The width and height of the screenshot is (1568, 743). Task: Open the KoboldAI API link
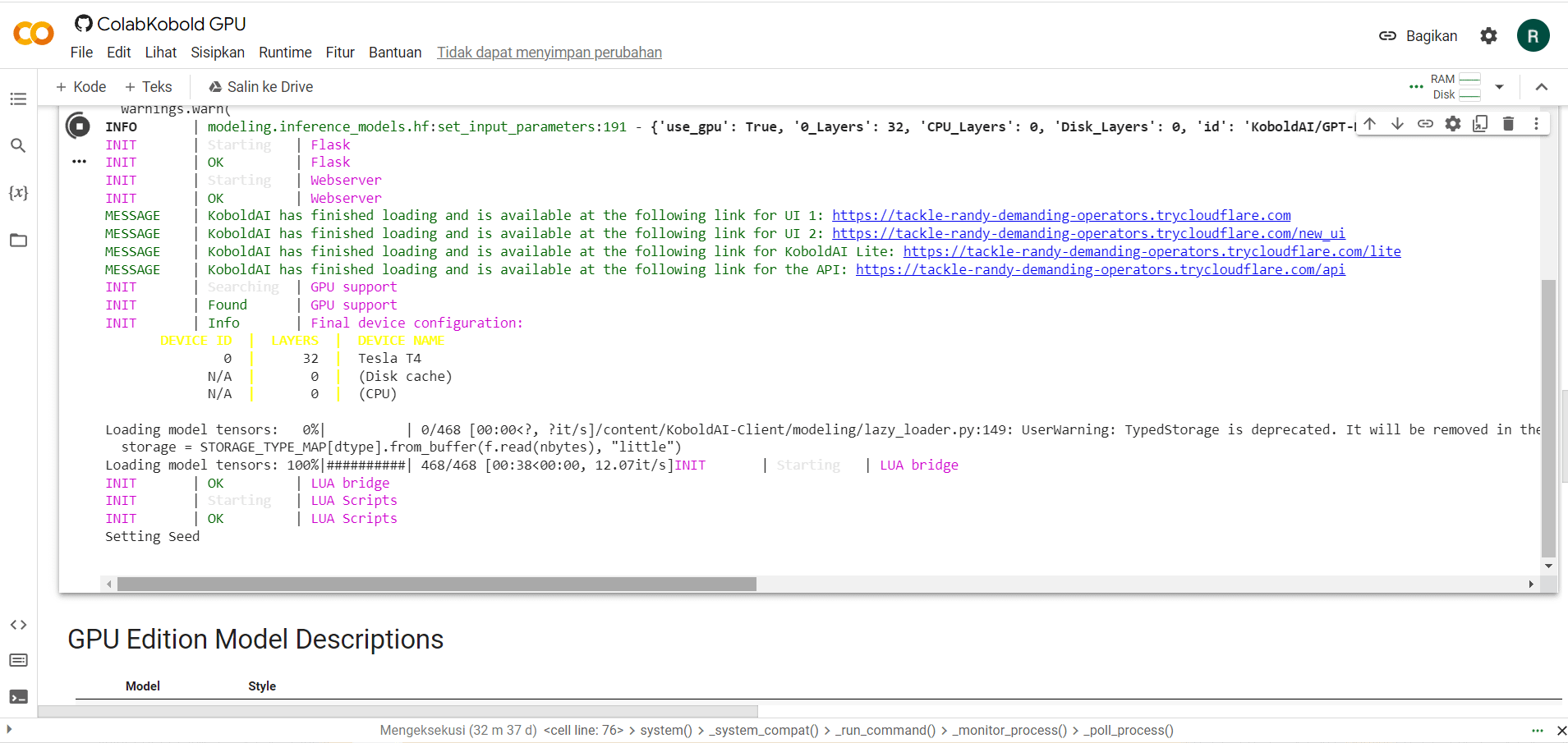(1101, 269)
